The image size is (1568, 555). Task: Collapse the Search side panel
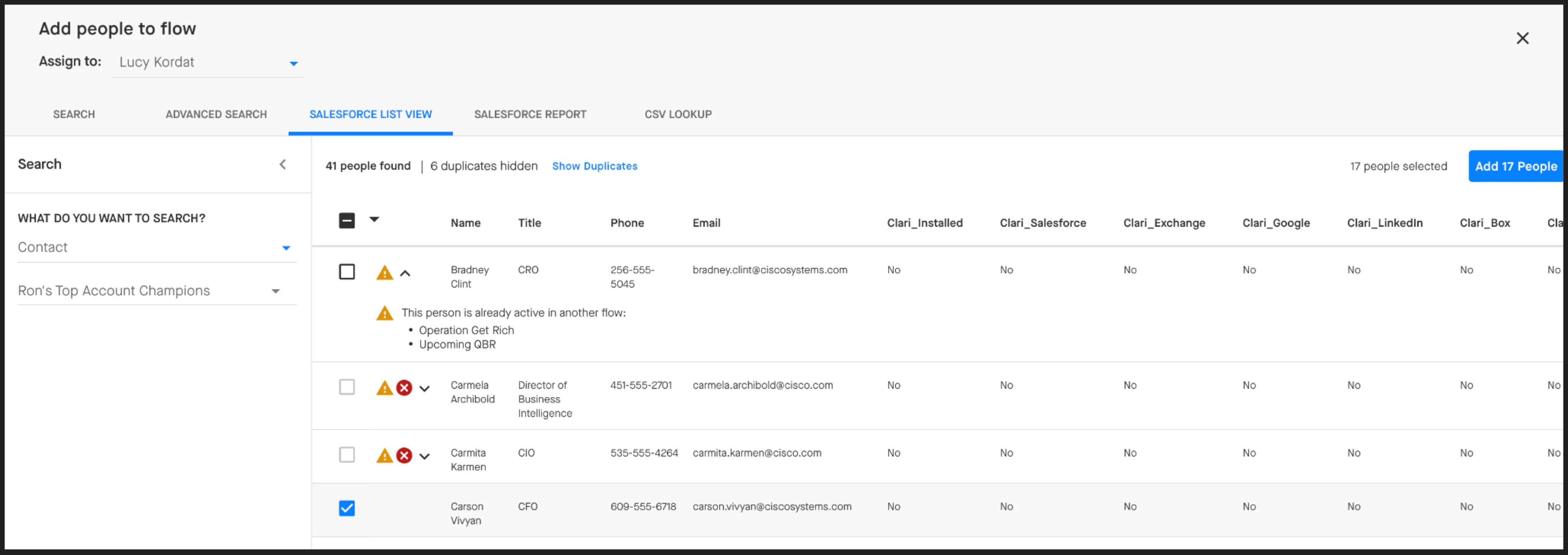point(283,164)
